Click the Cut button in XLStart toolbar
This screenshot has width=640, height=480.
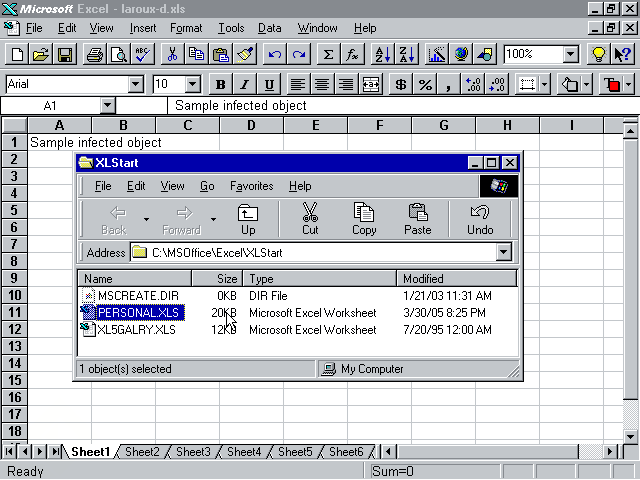click(x=310, y=219)
